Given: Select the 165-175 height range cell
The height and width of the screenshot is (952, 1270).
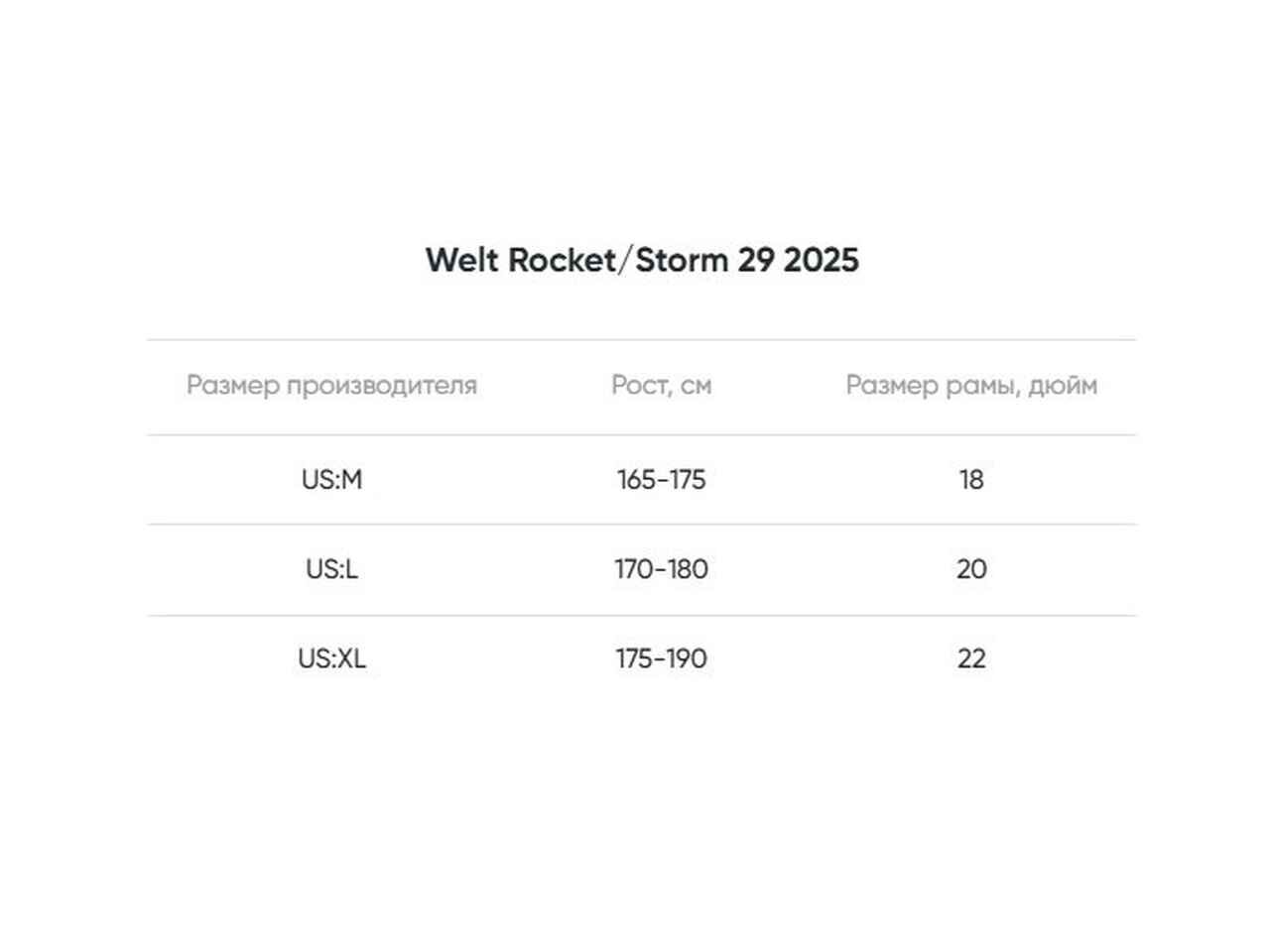Looking at the screenshot, I should coord(661,480).
